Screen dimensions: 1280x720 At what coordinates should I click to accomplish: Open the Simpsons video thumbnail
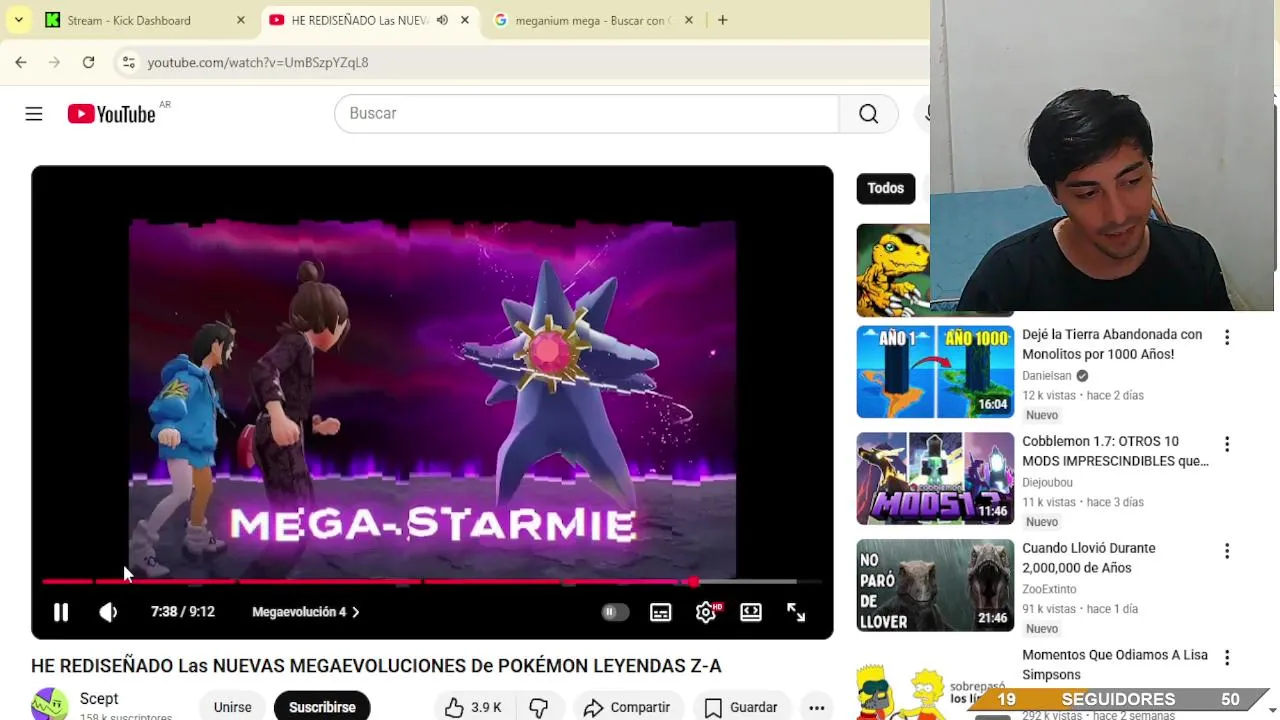point(935,683)
